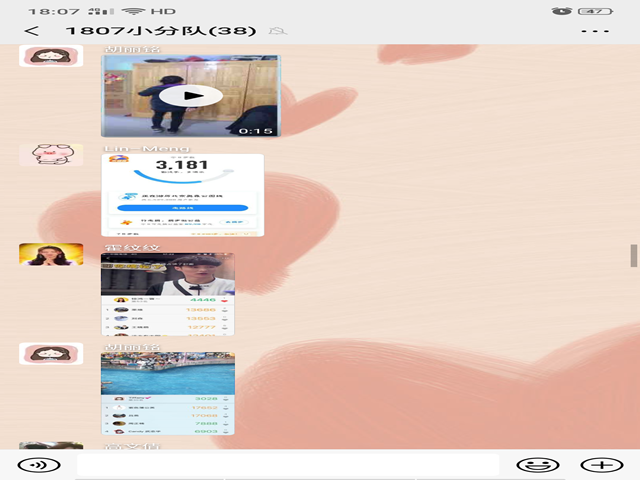Open the step ranking image showing 4446

(x=168, y=294)
